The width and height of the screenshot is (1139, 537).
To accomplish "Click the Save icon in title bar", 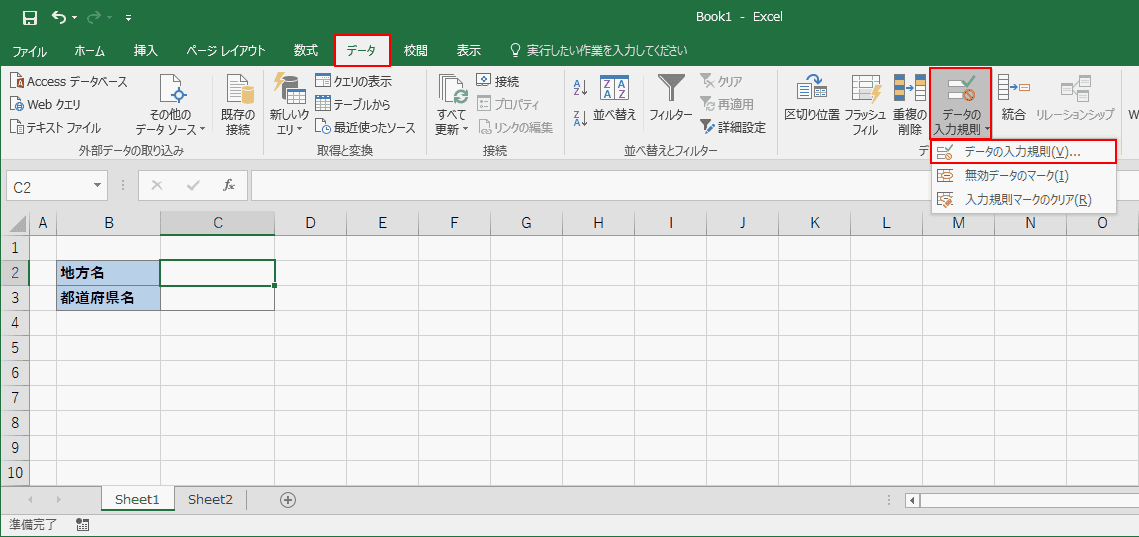I will click(30, 17).
